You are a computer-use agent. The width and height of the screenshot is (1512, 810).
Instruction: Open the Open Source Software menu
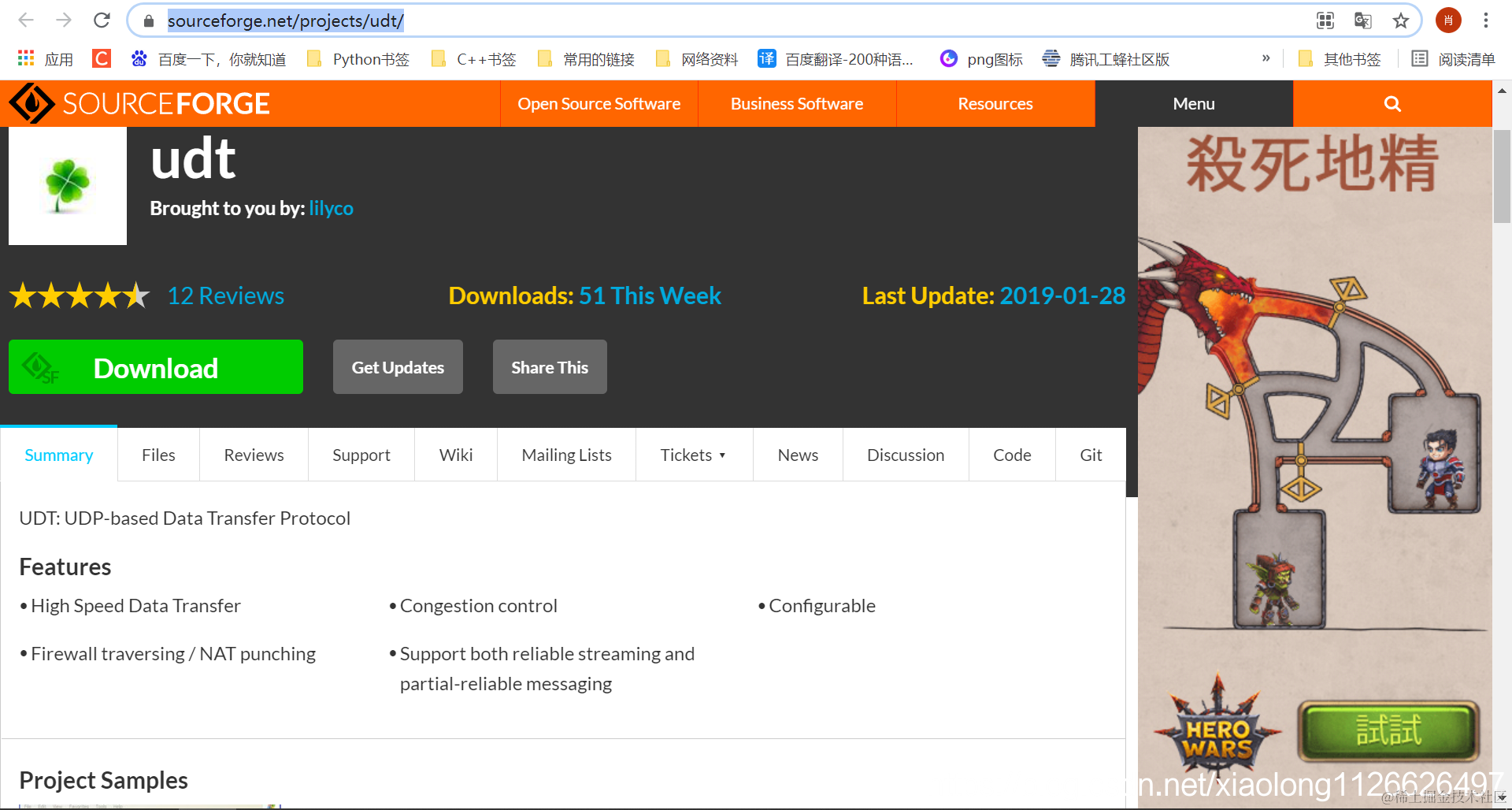pyautogui.click(x=598, y=104)
